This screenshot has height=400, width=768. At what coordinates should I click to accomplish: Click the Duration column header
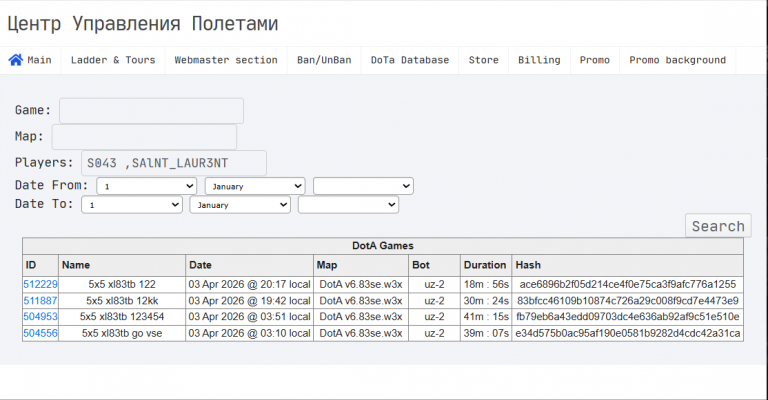click(x=486, y=265)
